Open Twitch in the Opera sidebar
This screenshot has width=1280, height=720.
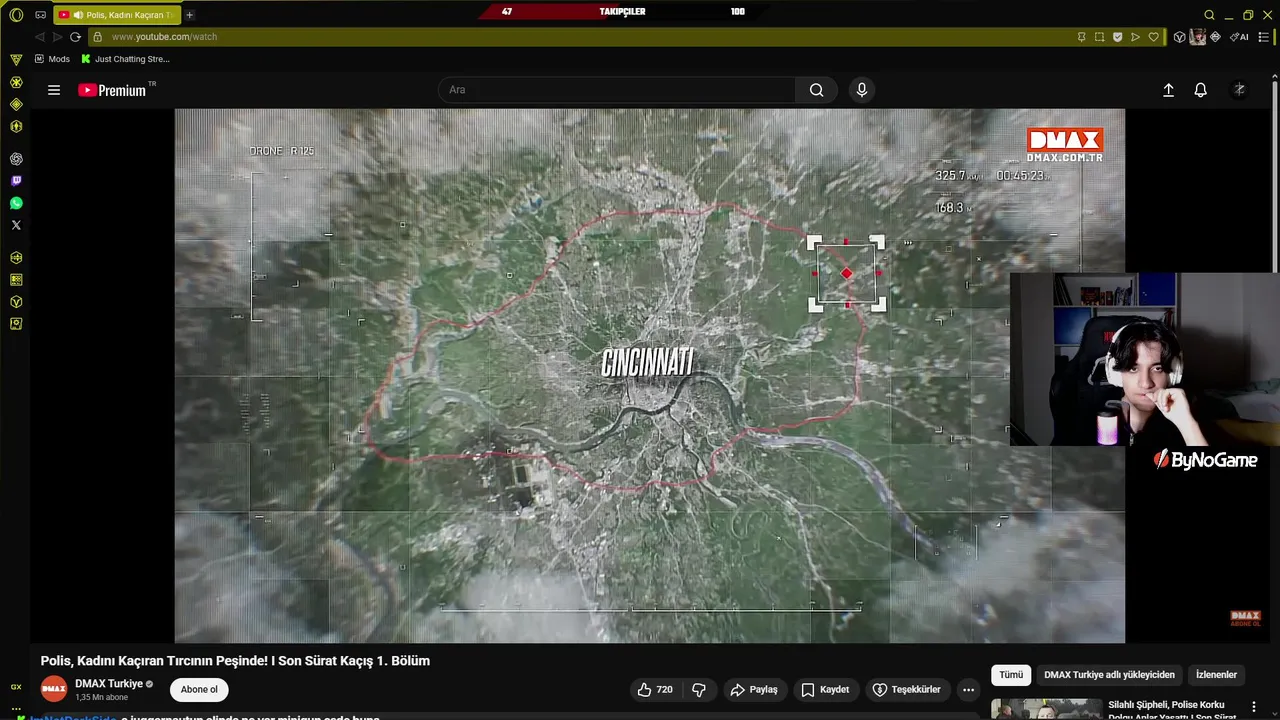point(16,181)
